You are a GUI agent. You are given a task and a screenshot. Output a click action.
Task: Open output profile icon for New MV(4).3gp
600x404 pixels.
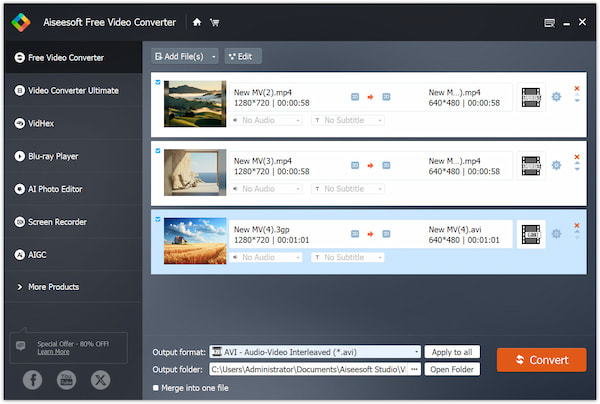[531, 234]
